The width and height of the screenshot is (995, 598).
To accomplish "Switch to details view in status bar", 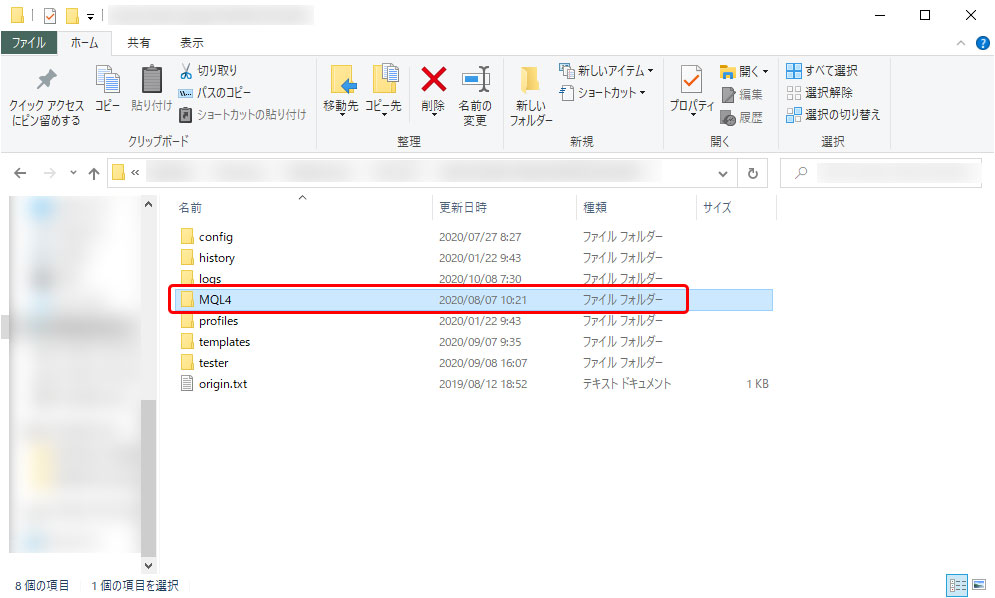I will [x=955, y=585].
